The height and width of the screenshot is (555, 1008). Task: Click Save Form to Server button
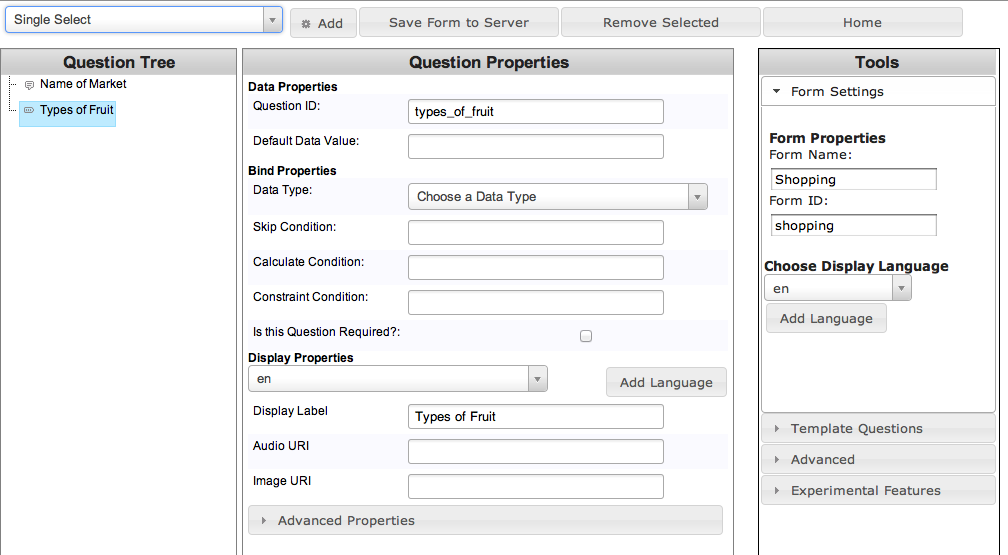click(458, 23)
